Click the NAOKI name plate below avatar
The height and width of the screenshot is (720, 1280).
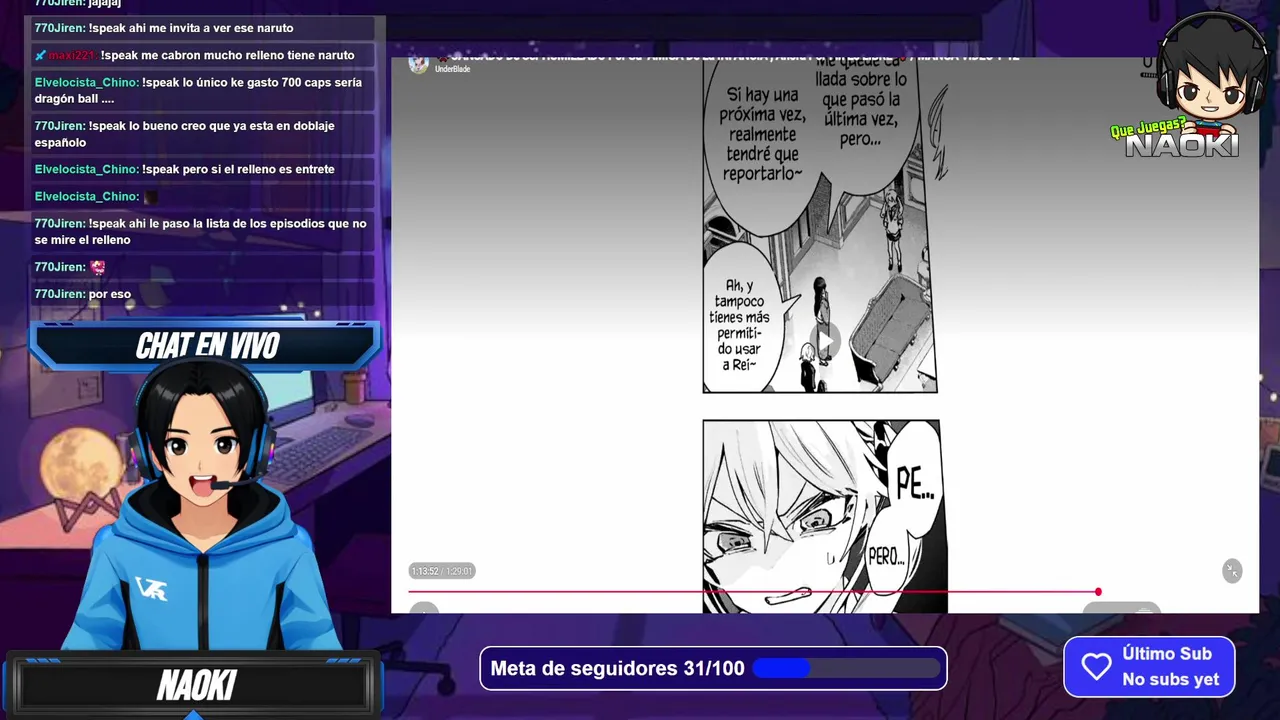[196, 686]
